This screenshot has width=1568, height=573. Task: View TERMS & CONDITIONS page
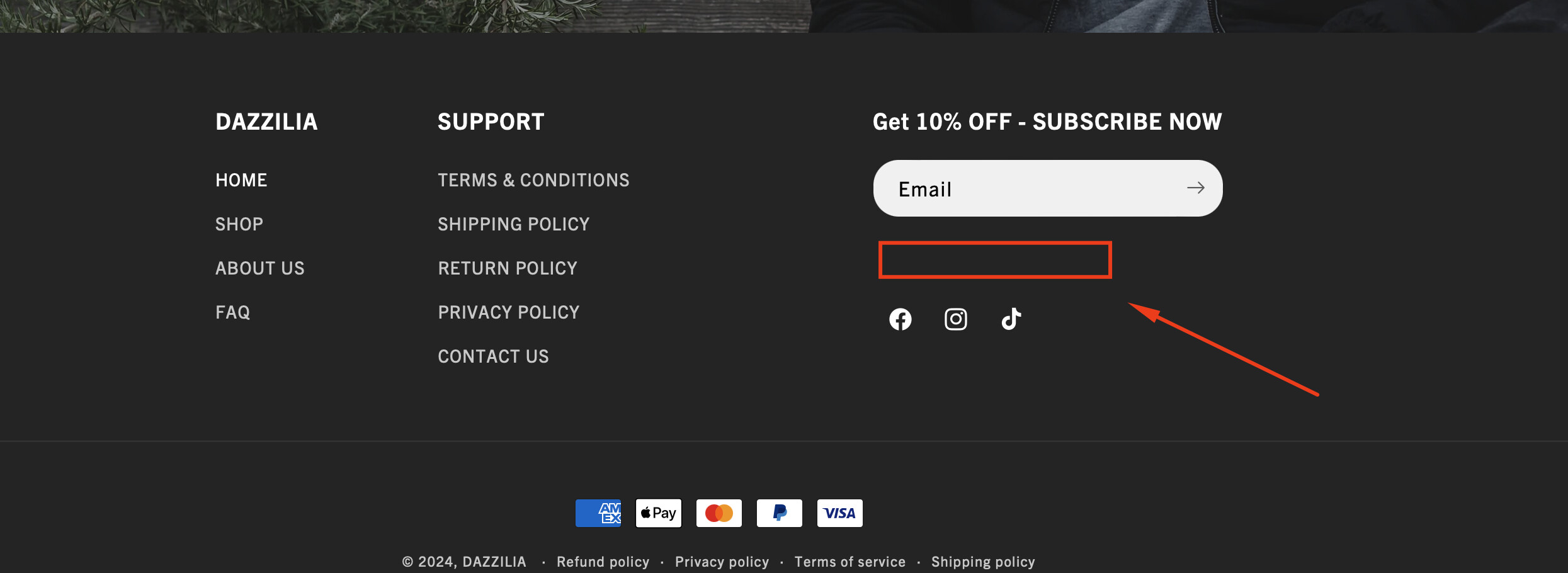tap(533, 180)
